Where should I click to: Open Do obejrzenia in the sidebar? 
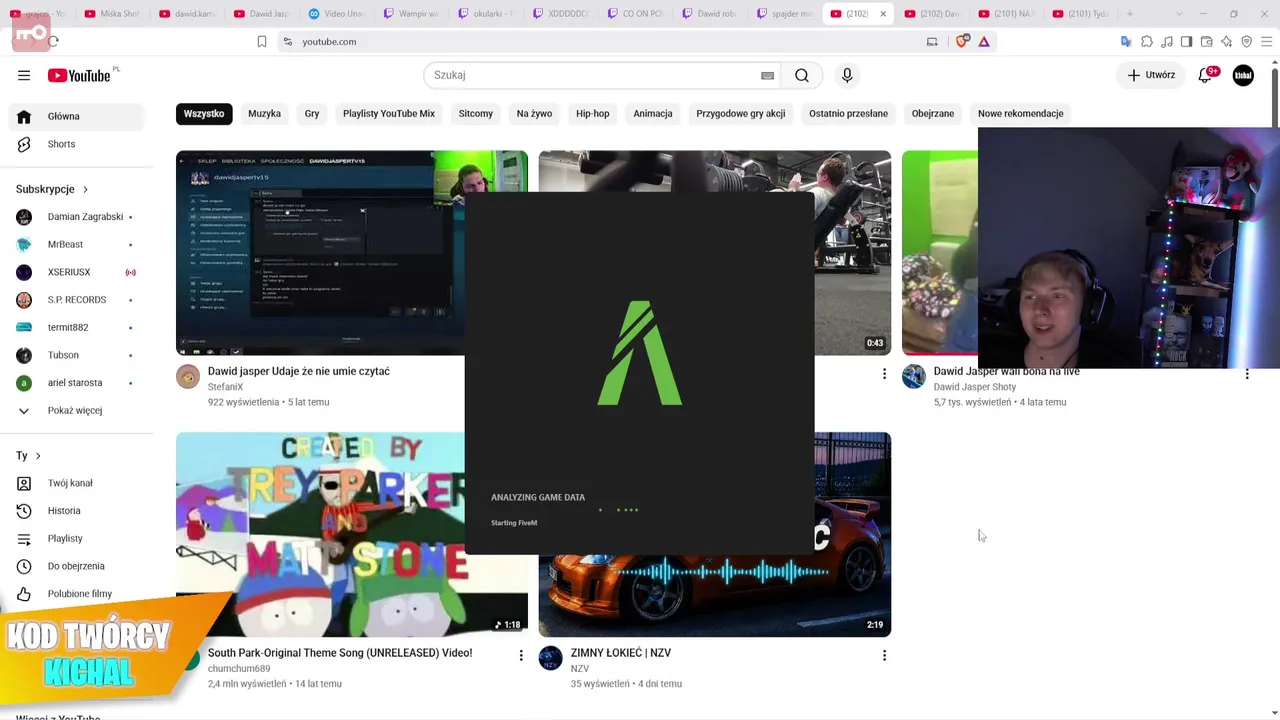[x=76, y=566]
